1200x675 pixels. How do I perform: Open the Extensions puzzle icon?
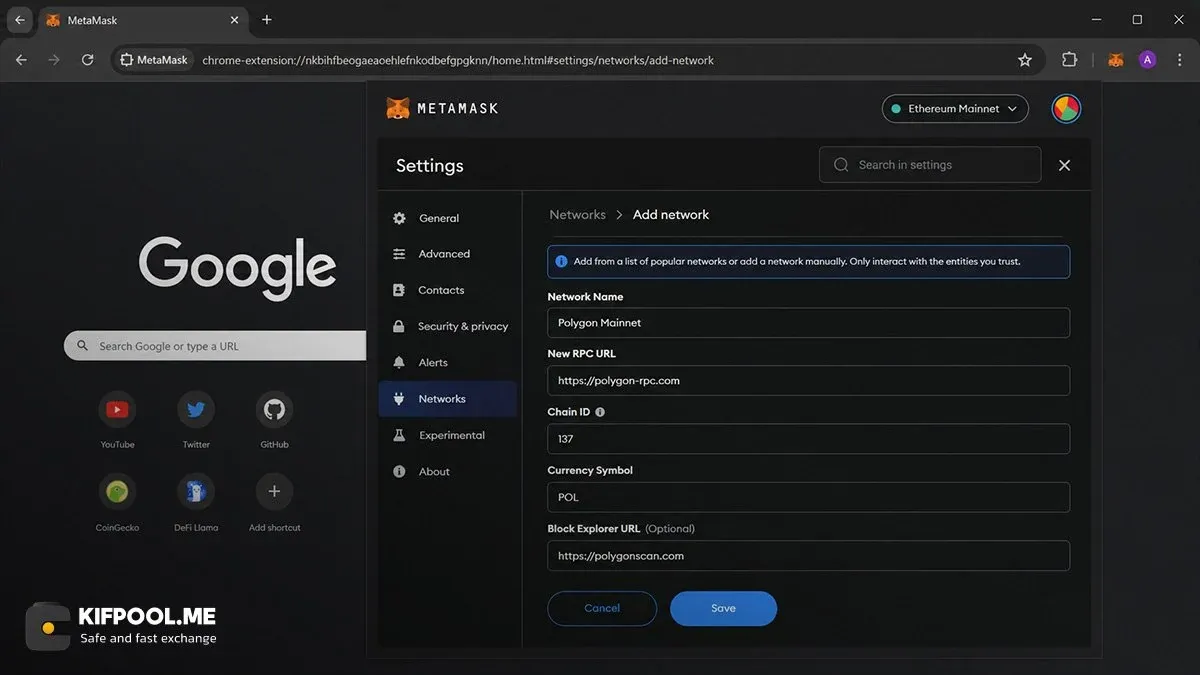click(x=1069, y=60)
